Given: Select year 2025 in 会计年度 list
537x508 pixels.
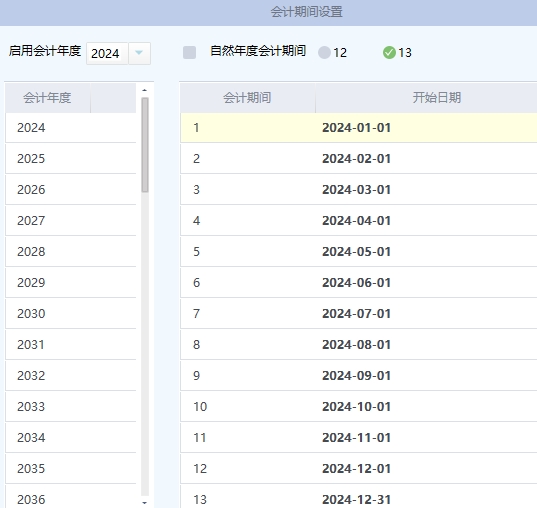Looking at the screenshot, I should coord(71,159).
